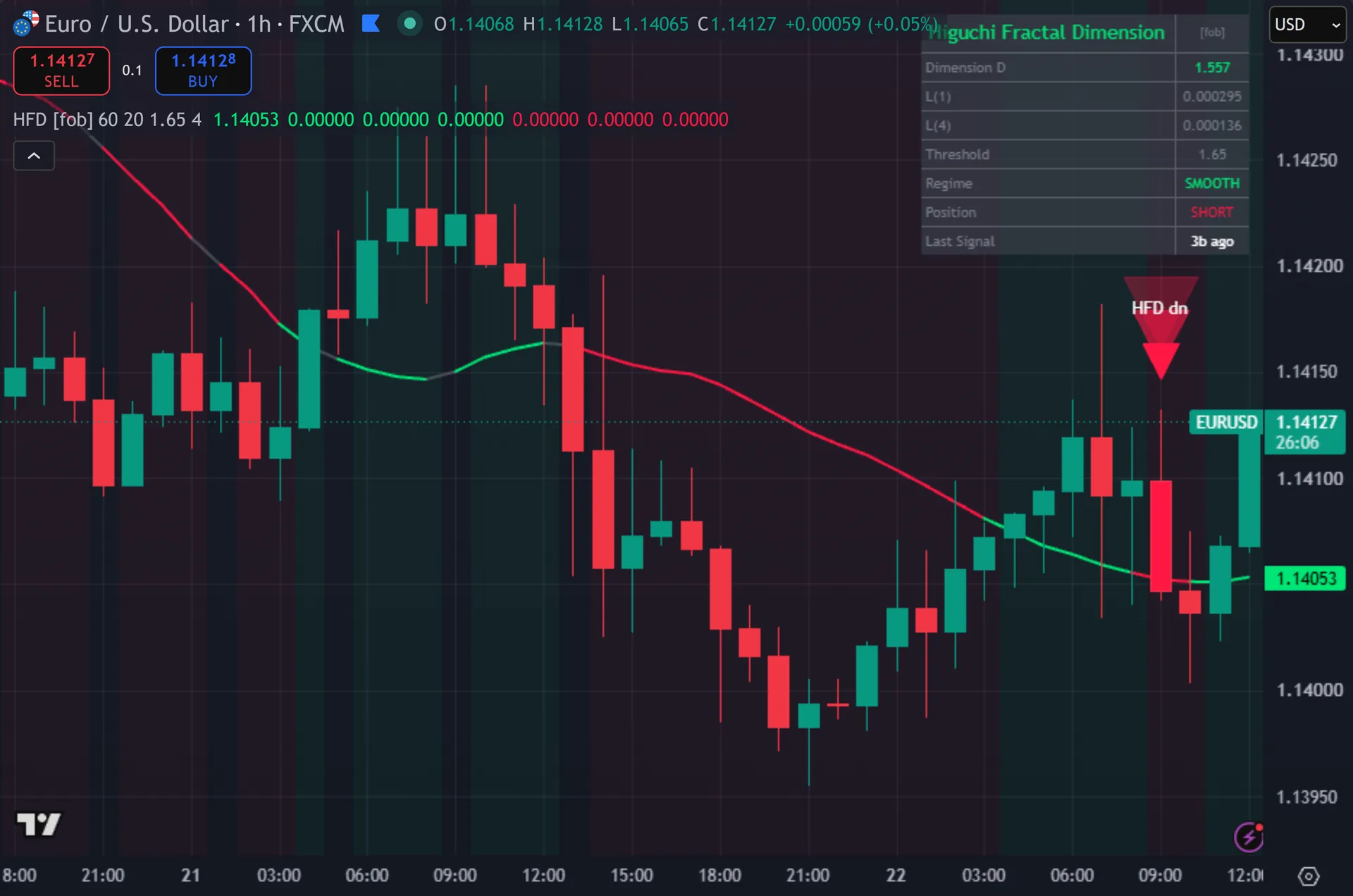This screenshot has height=896, width=1353.
Task: Click the L(4) value 0.000136
Action: pyautogui.click(x=1212, y=125)
